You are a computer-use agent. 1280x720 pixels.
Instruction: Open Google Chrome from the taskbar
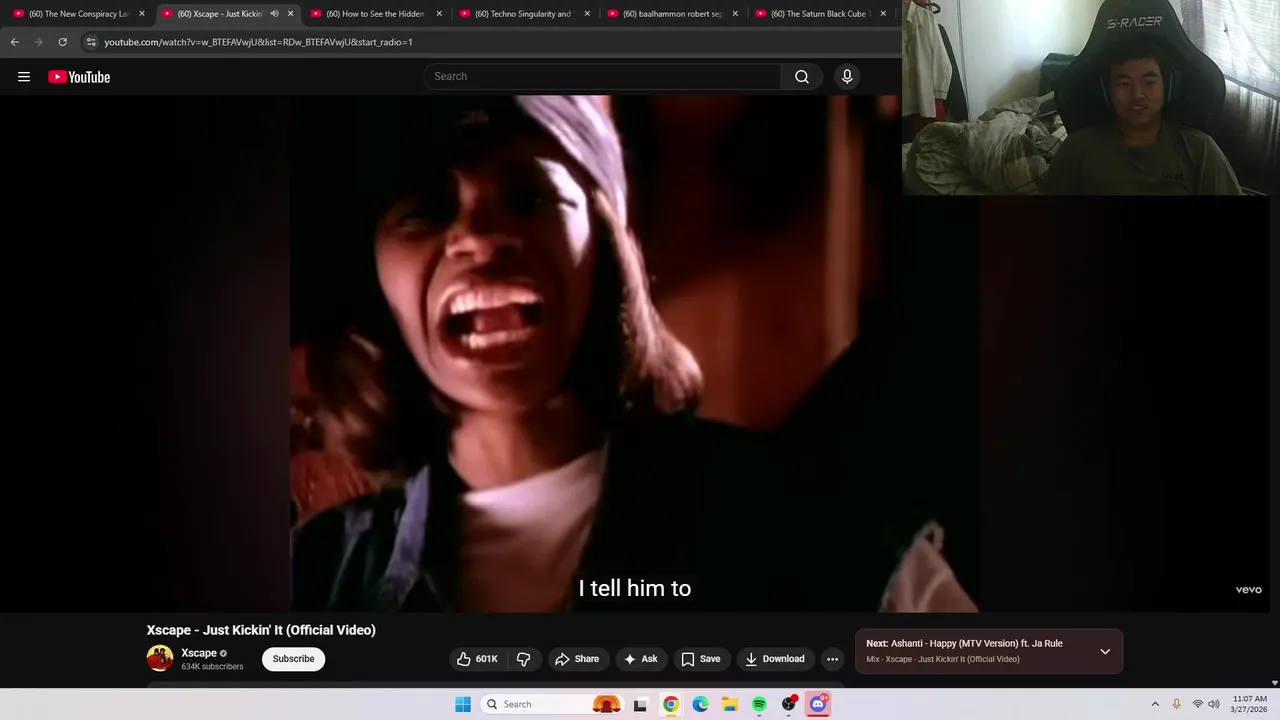(x=671, y=704)
